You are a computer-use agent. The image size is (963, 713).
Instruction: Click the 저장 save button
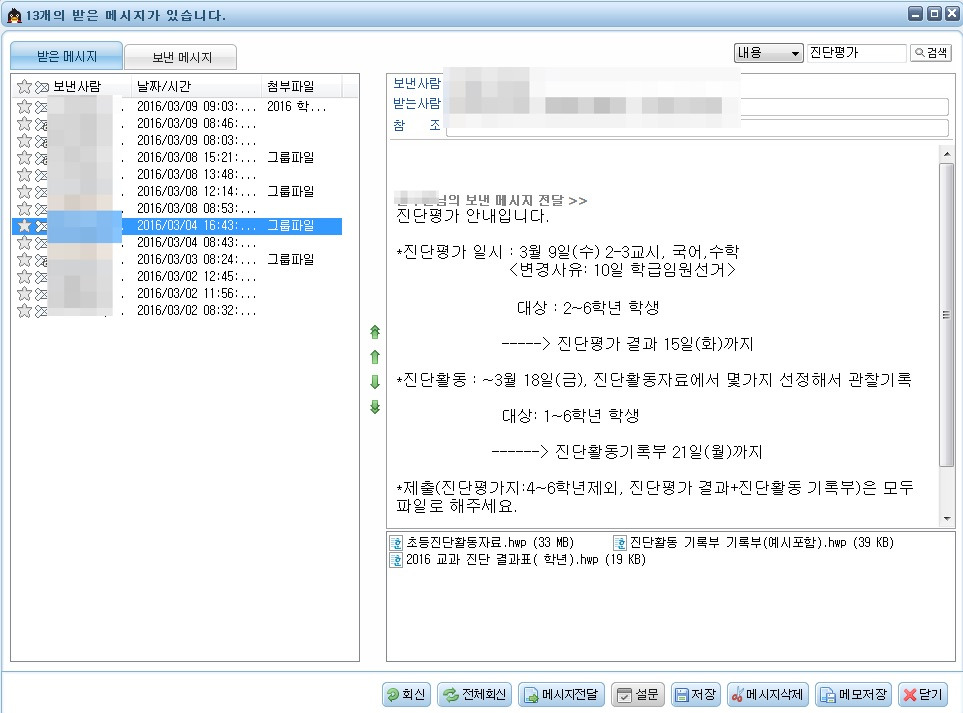[695, 695]
